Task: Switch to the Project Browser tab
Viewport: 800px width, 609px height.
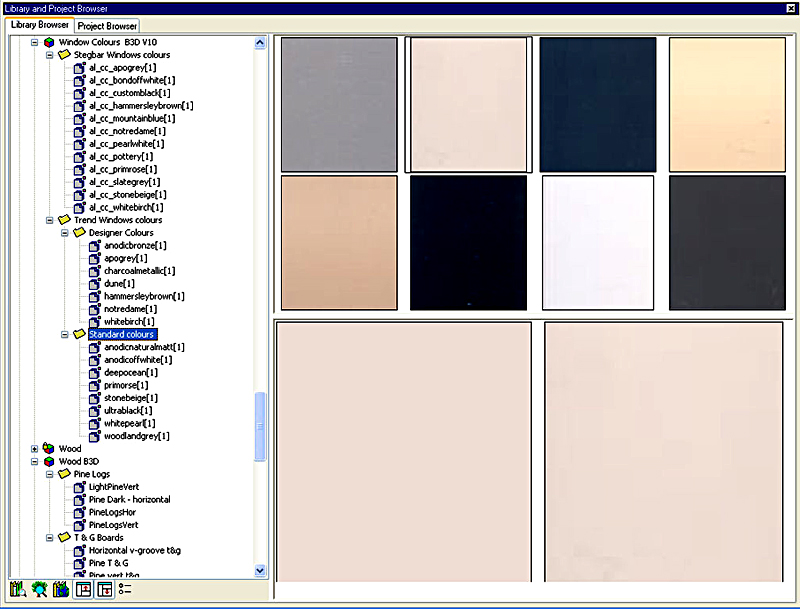Action: (108, 25)
